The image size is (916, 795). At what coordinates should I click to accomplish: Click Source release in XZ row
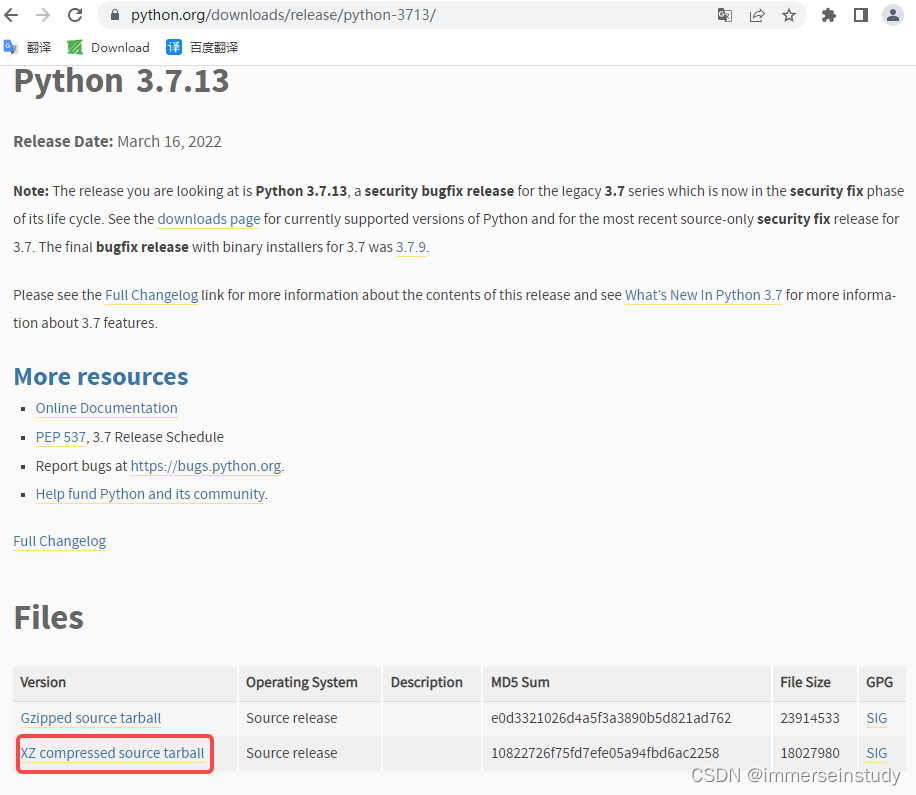292,753
